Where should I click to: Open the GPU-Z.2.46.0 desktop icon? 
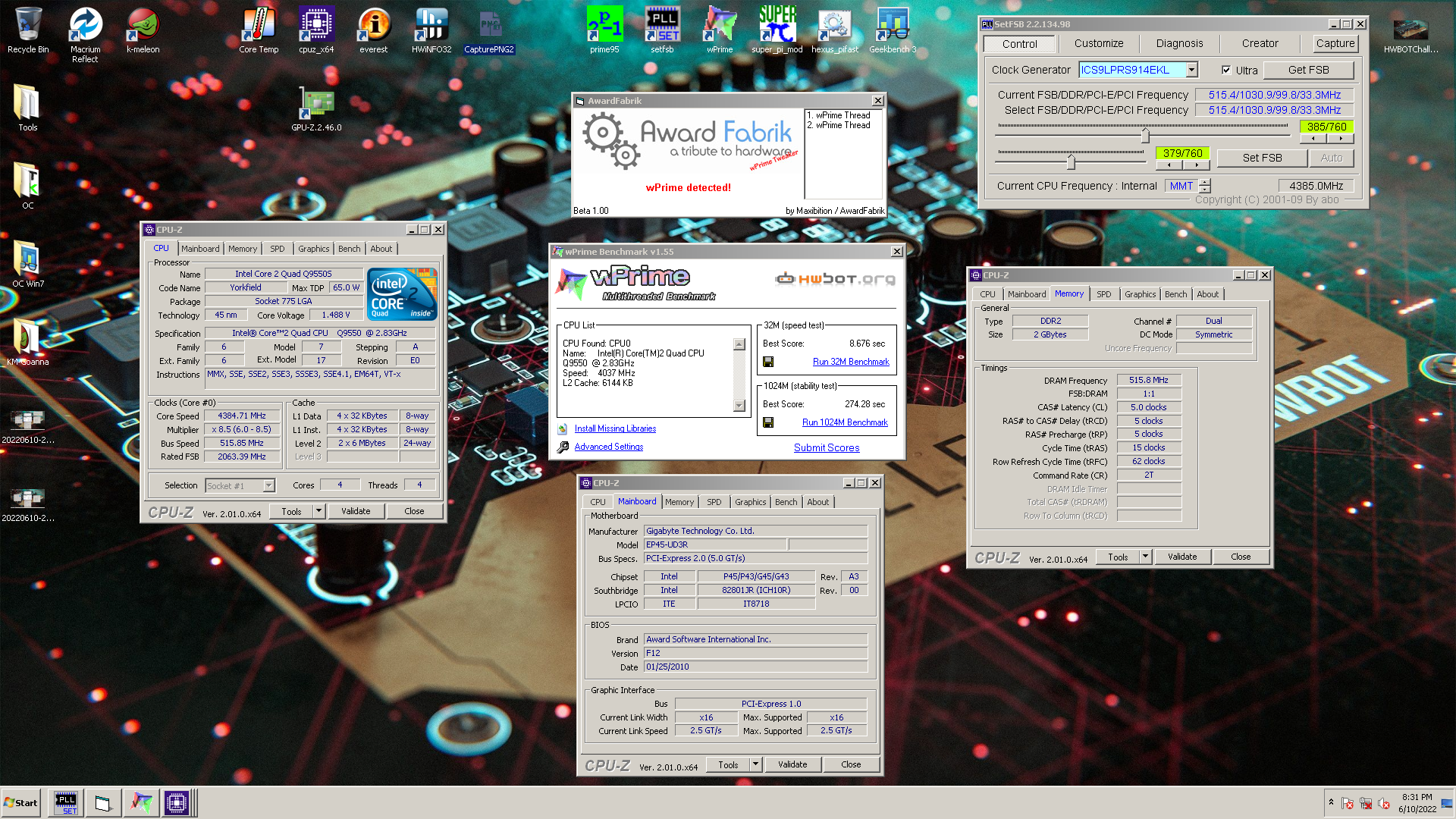click(x=316, y=108)
